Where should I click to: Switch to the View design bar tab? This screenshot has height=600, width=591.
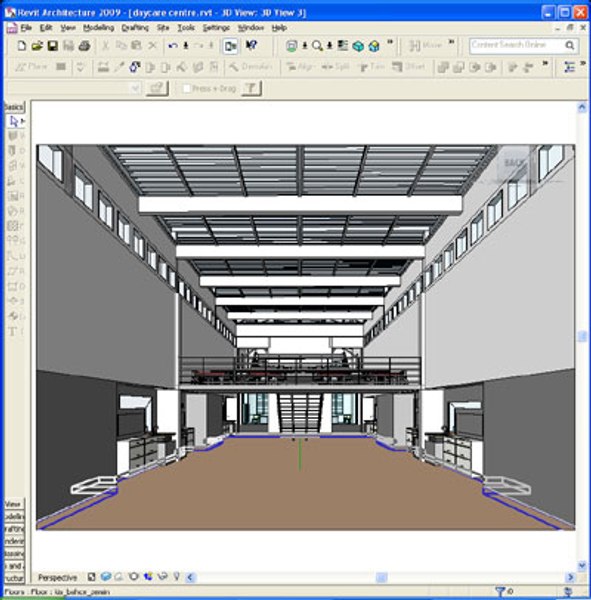[x=14, y=504]
